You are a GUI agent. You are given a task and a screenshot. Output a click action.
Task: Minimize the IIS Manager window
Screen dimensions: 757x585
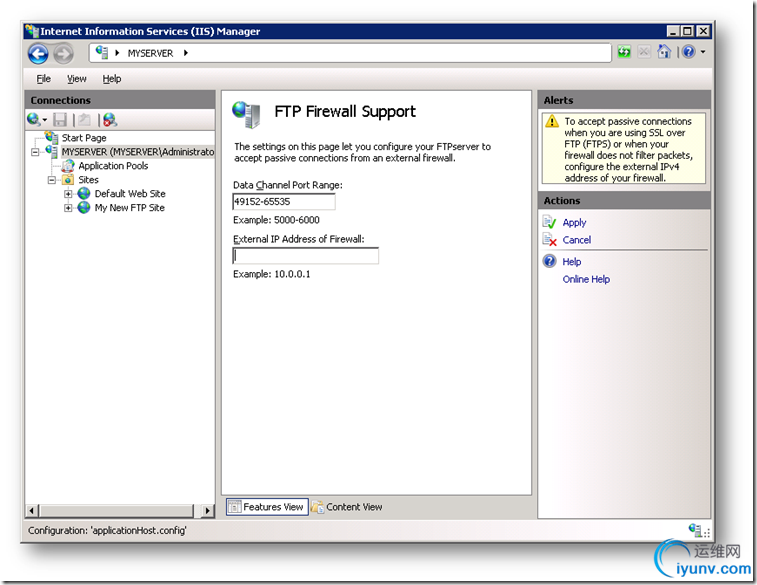click(673, 31)
